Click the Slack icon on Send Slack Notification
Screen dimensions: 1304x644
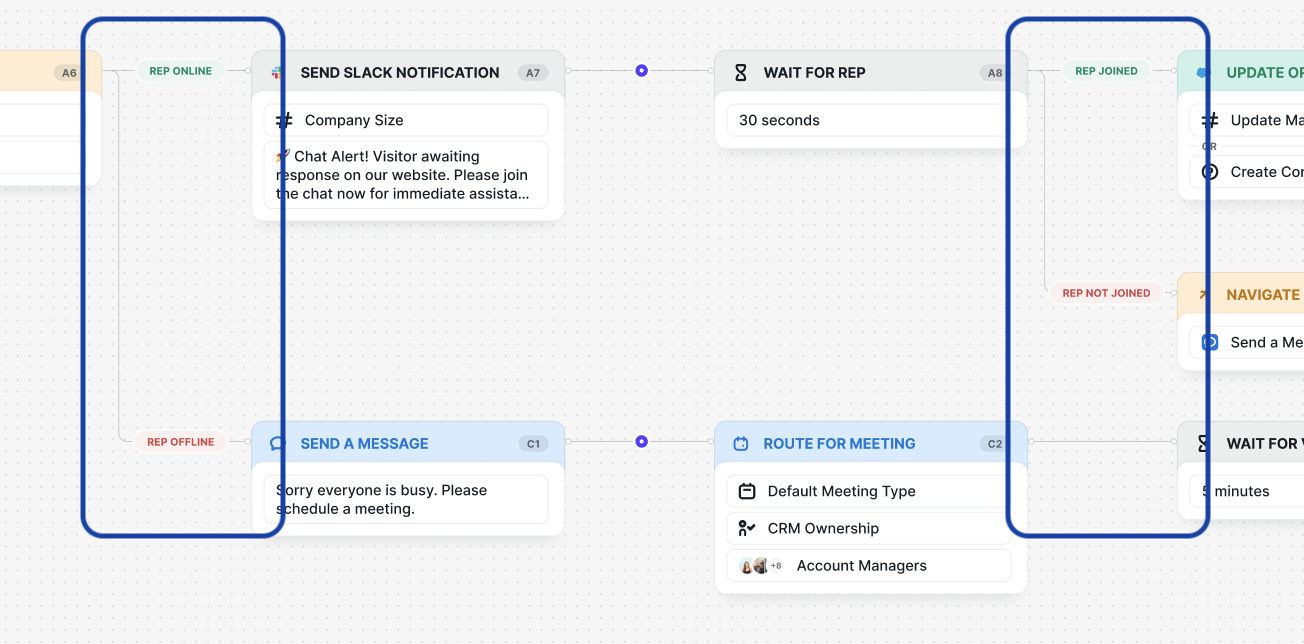tap(278, 73)
